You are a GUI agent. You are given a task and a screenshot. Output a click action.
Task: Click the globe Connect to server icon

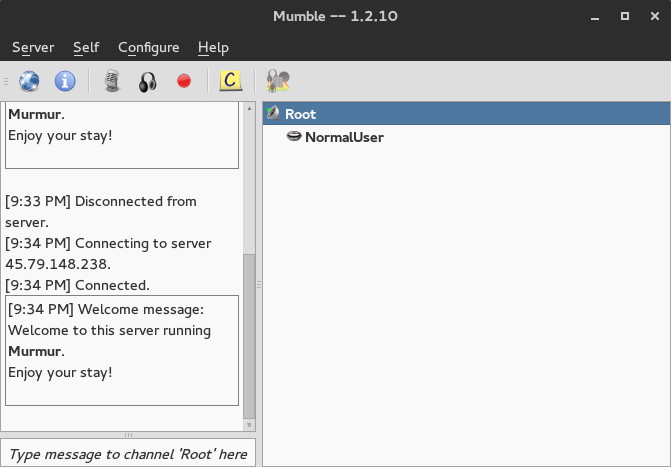point(29,81)
